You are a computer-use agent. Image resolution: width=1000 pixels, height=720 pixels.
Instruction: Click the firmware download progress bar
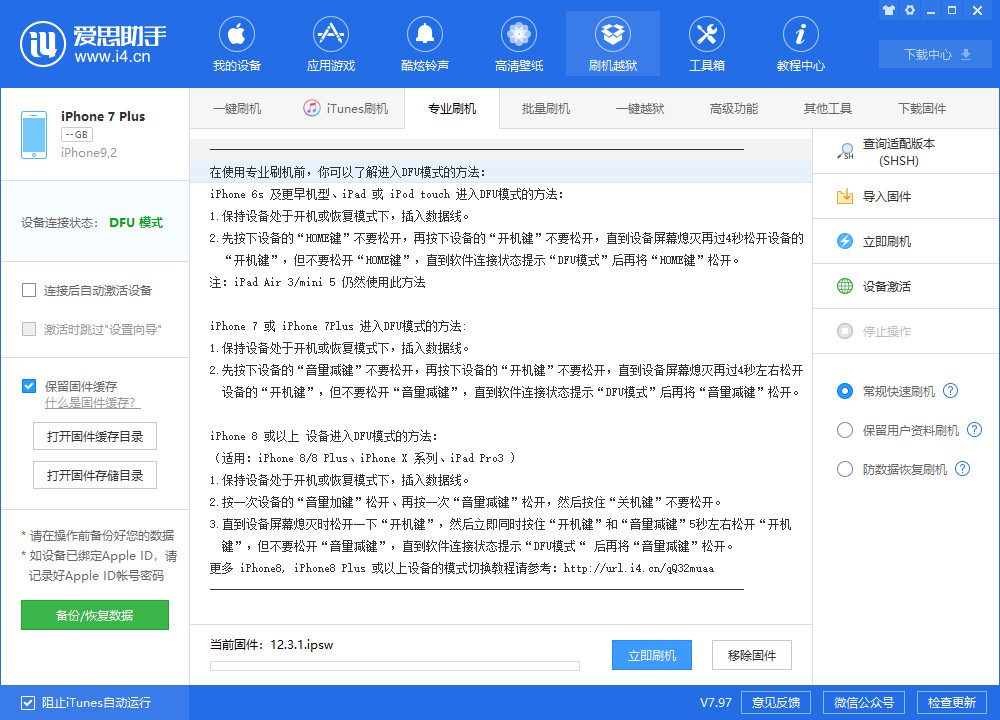tap(394, 665)
